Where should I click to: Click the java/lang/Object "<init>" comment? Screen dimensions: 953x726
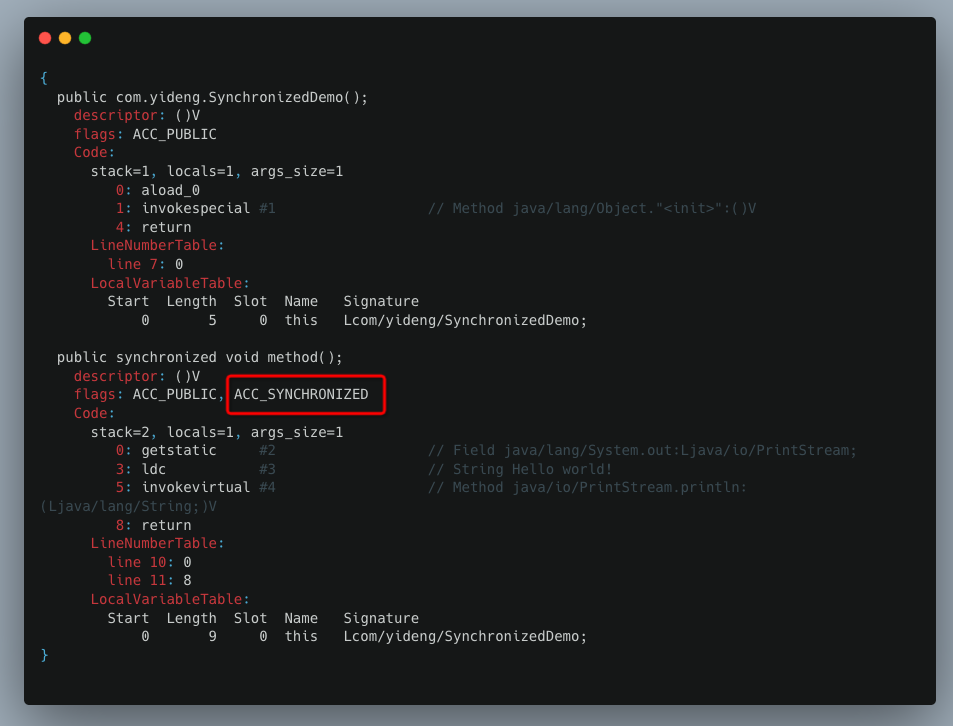pos(592,208)
